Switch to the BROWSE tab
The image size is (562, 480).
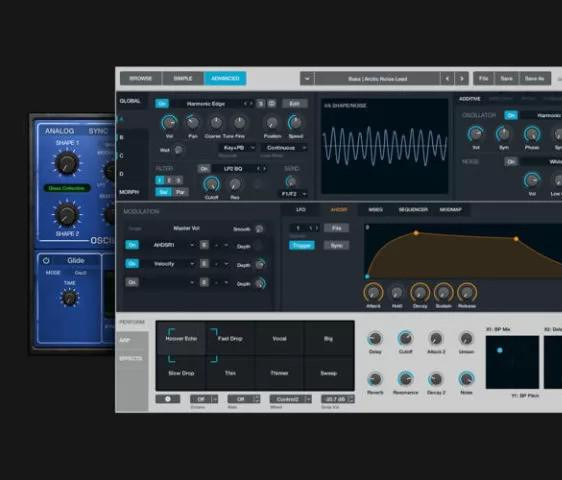[x=141, y=78]
